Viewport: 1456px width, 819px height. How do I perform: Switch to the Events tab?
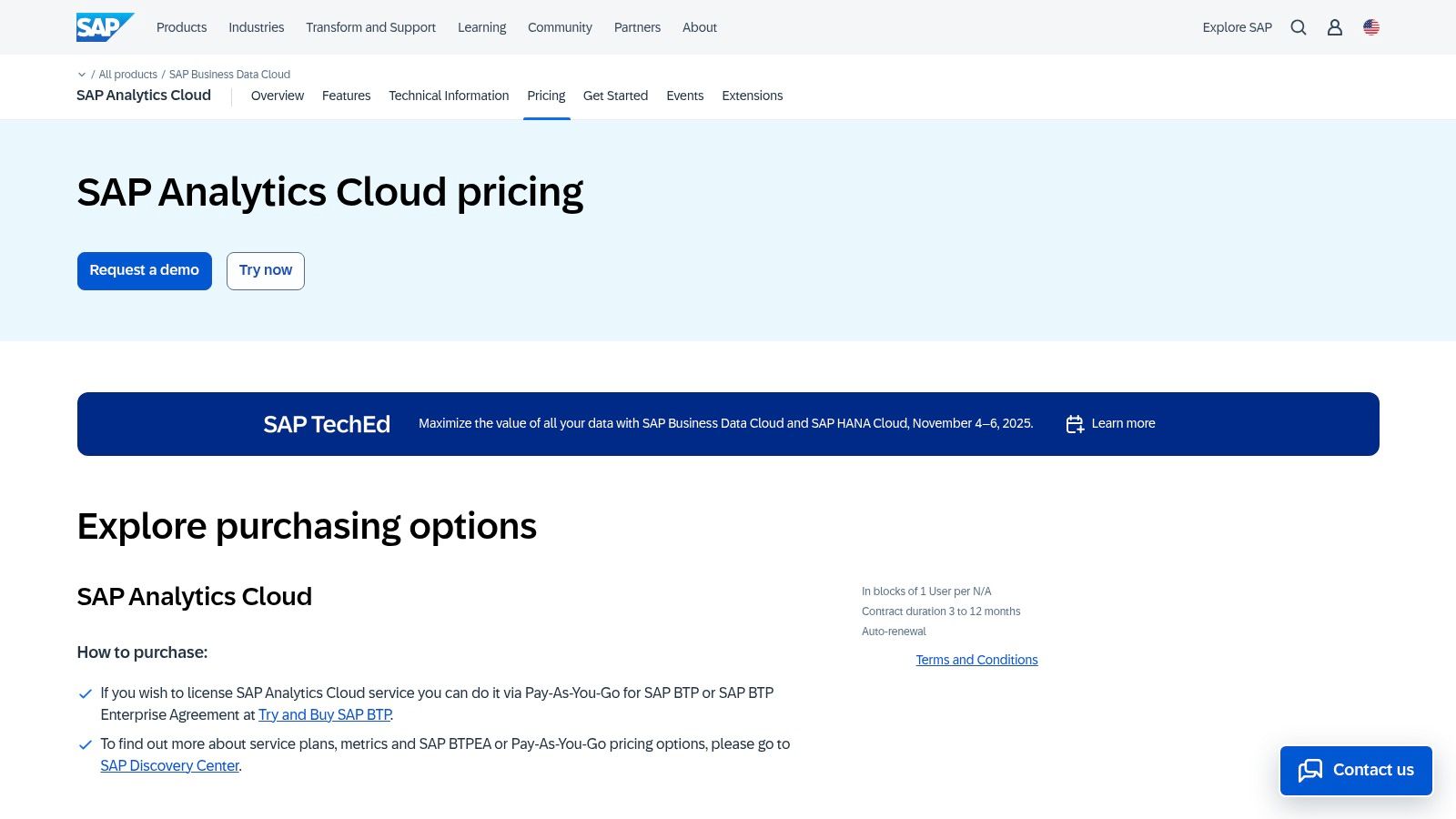pyautogui.click(x=684, y=96)
